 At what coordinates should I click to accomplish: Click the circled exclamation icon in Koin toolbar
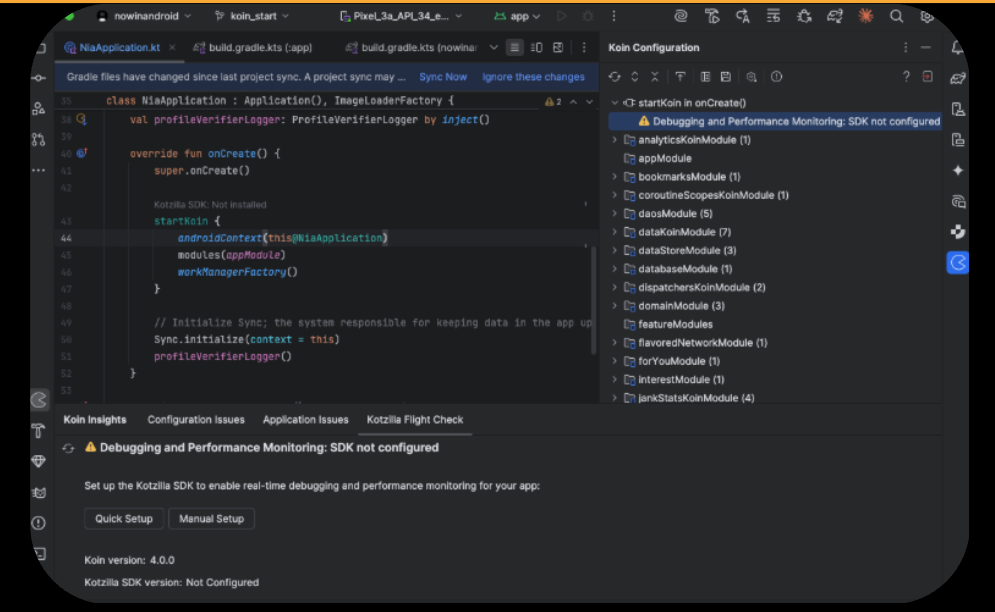(776, 77)
